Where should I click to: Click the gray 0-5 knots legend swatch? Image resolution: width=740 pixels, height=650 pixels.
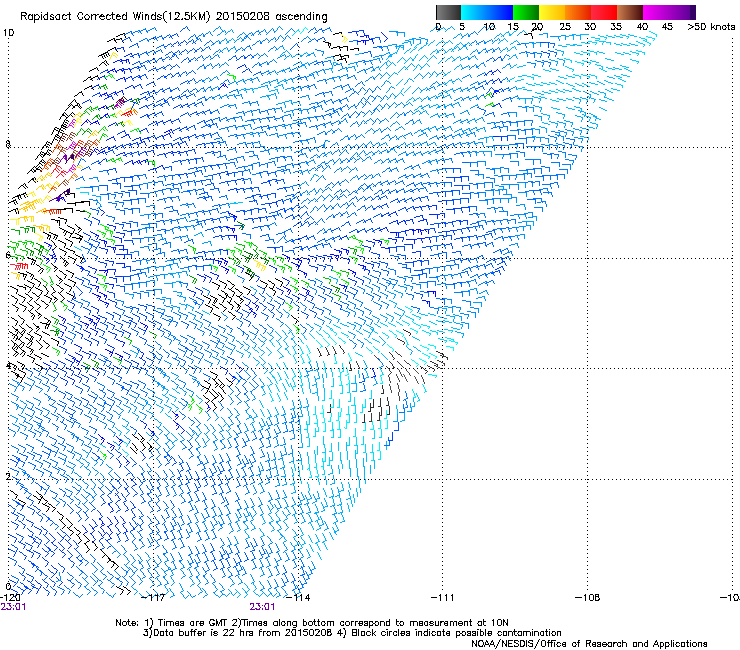(448, 12)
